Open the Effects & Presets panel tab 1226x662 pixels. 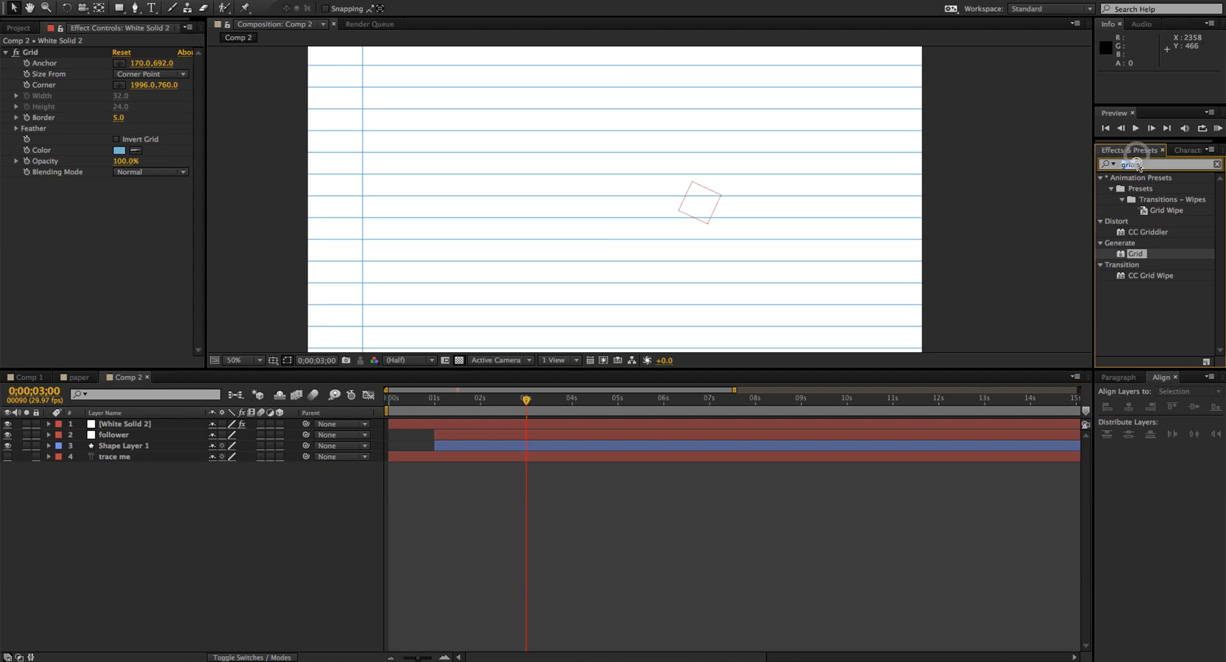click(1128, 149)
